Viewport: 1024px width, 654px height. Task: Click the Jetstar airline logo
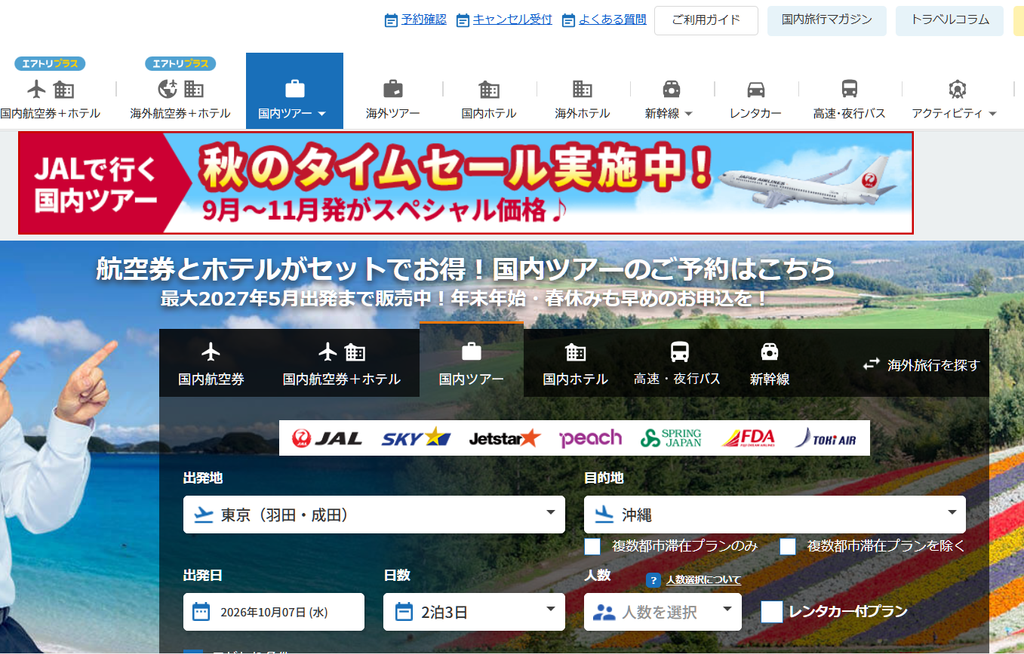(505, 438)
